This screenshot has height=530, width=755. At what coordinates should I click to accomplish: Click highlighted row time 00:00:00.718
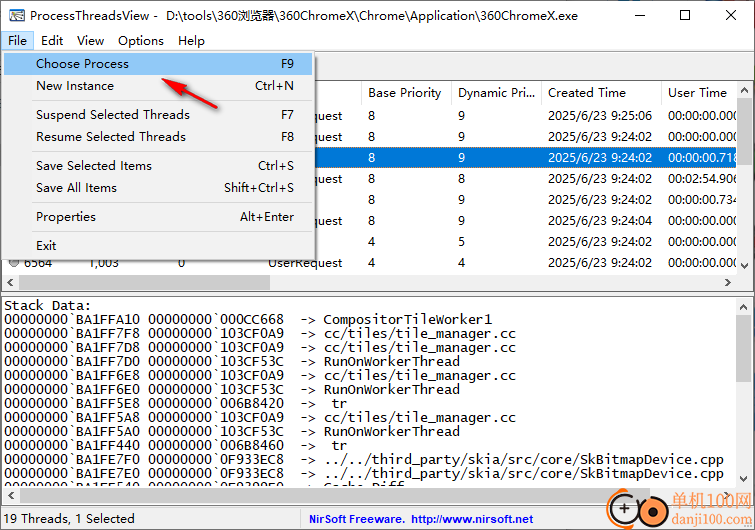(x=702, y=157)
